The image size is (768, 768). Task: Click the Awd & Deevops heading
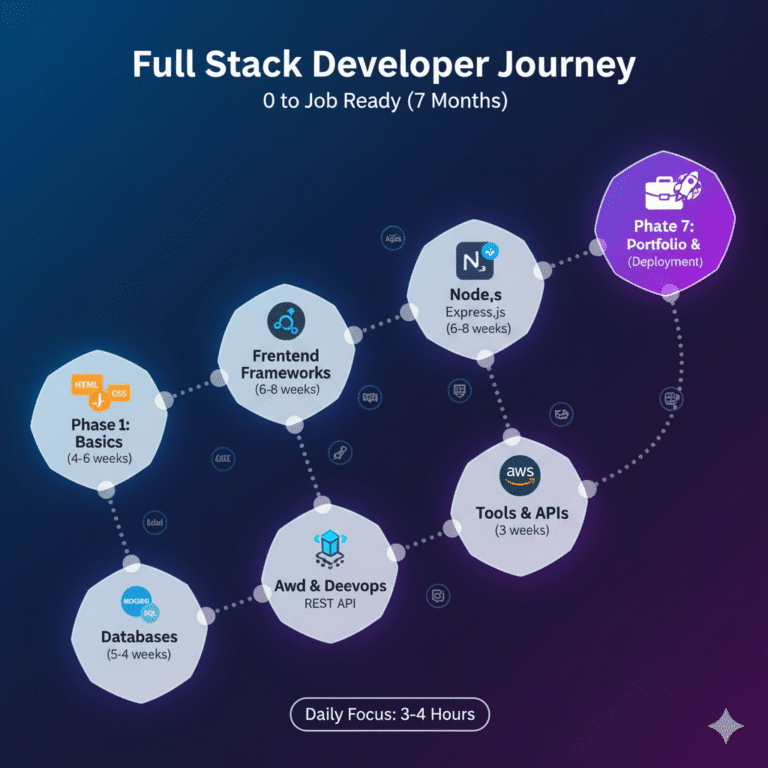click(x=329, y=584)
